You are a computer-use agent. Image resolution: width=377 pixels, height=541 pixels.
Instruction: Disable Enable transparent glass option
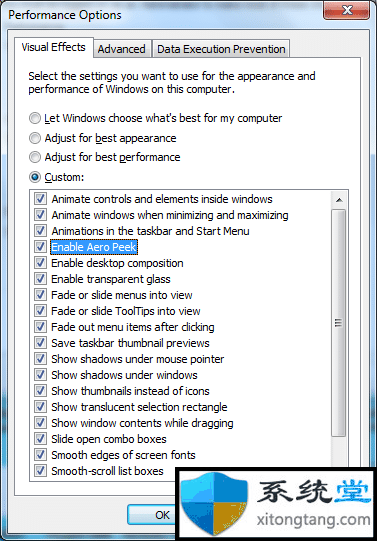40,278
